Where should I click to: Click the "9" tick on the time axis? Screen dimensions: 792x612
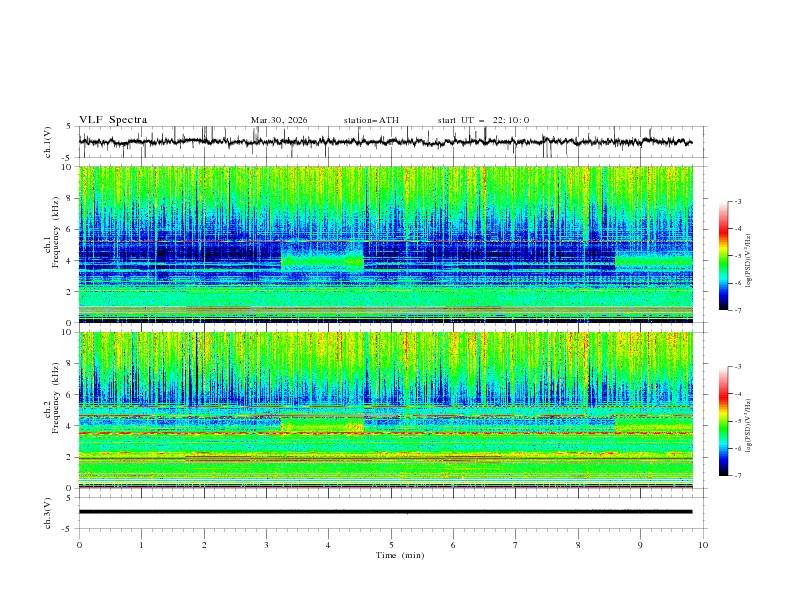coord(640,545)
